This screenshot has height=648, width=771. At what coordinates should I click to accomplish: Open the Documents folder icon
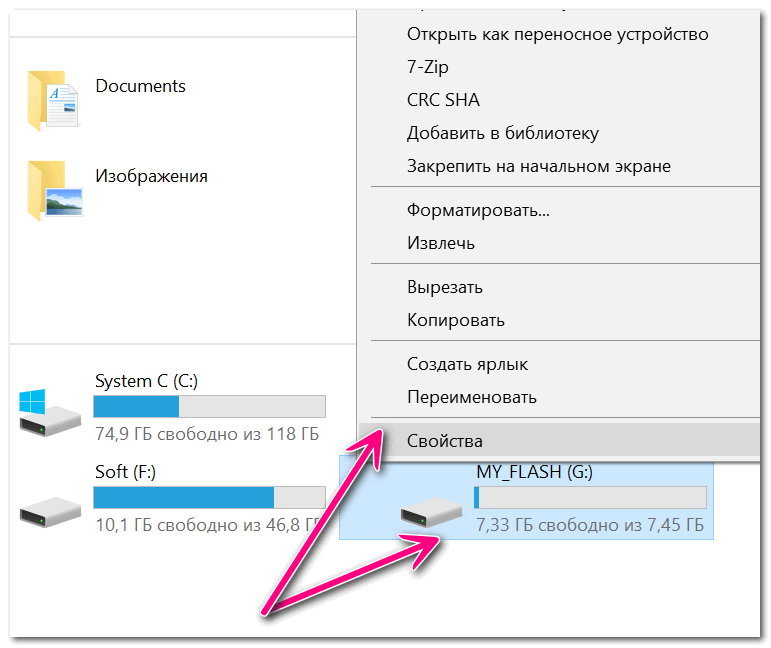[53, 100]
